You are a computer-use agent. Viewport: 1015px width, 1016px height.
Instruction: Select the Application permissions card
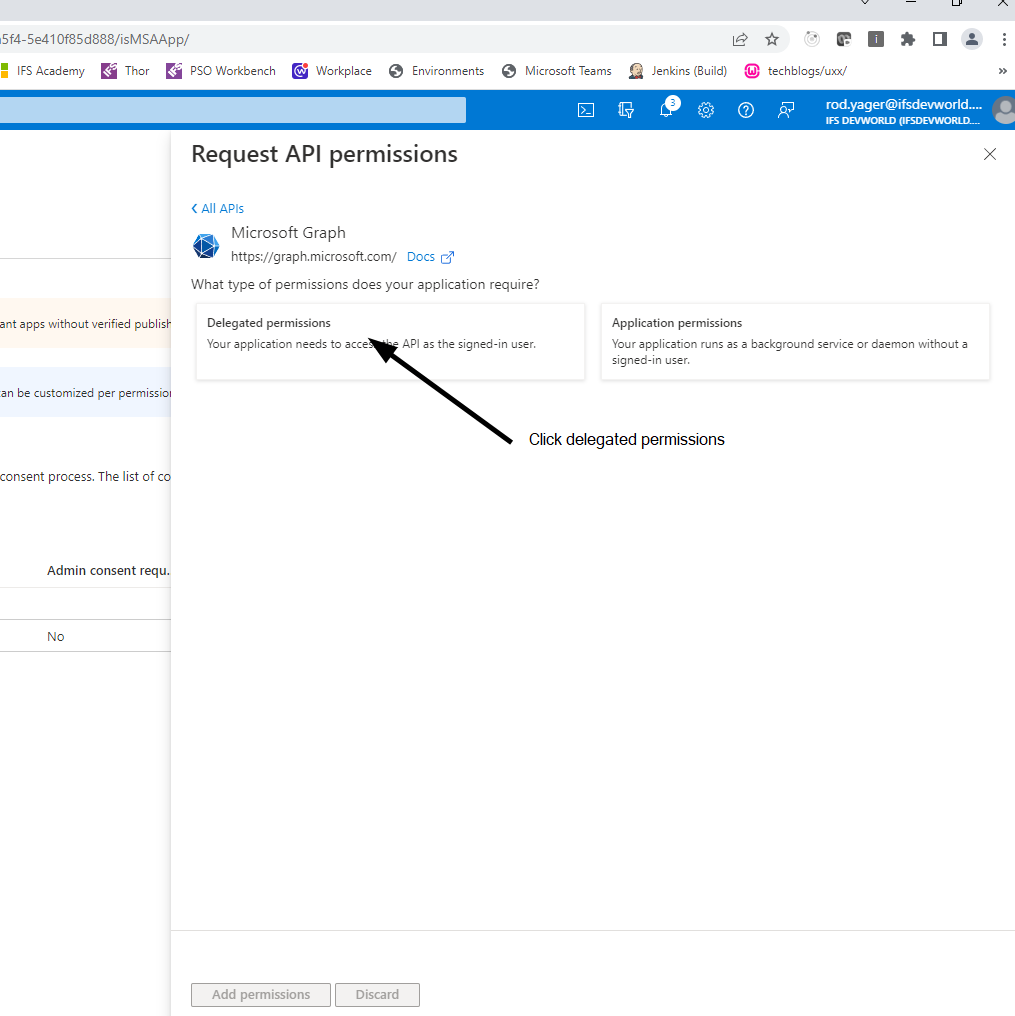point(794,341)
